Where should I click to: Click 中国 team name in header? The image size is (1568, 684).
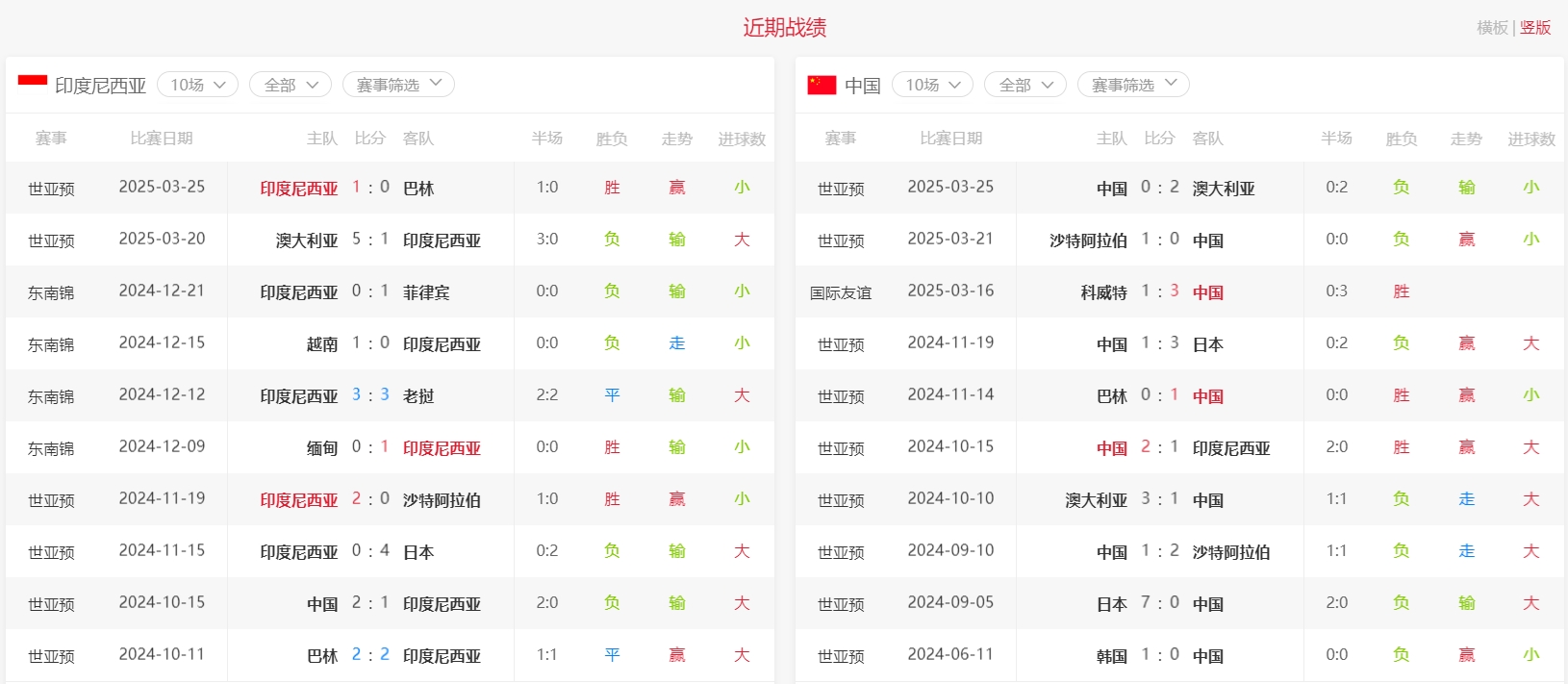863,86
